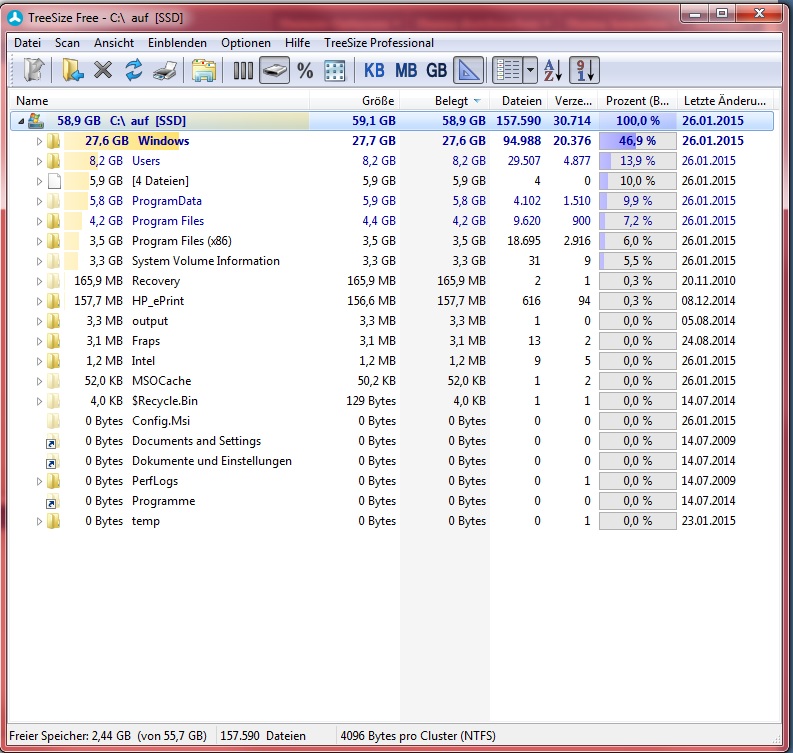This screenshot has width=793, height=753.
Task: Select the HP_ePrint folder icon
Action: (x=54, y=301)
